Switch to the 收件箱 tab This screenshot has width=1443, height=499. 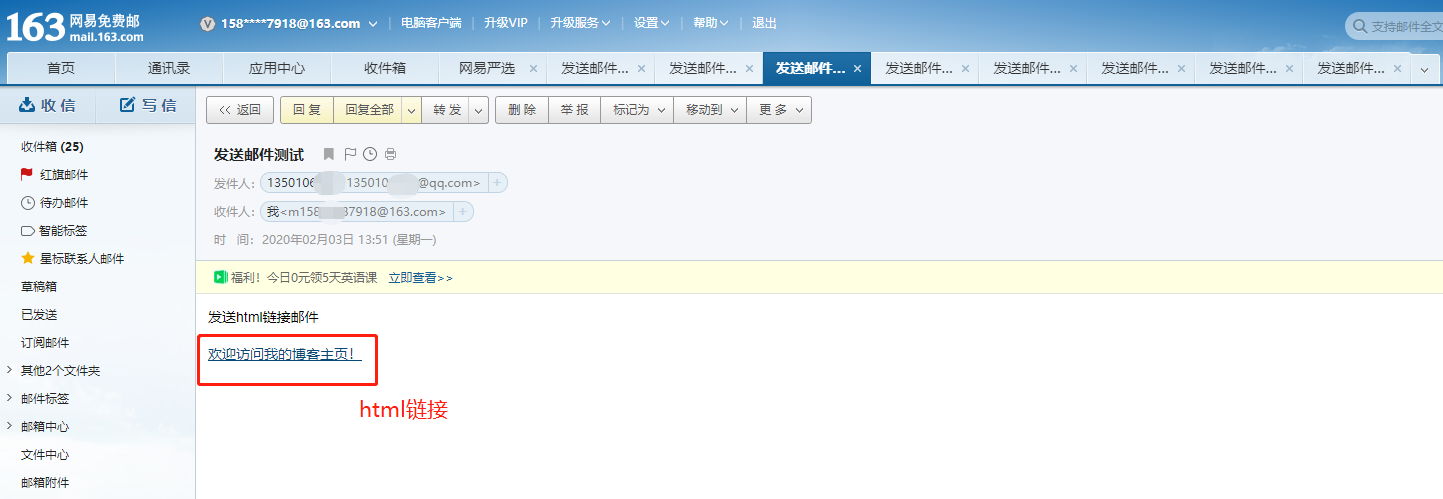[x=385, y=69]
